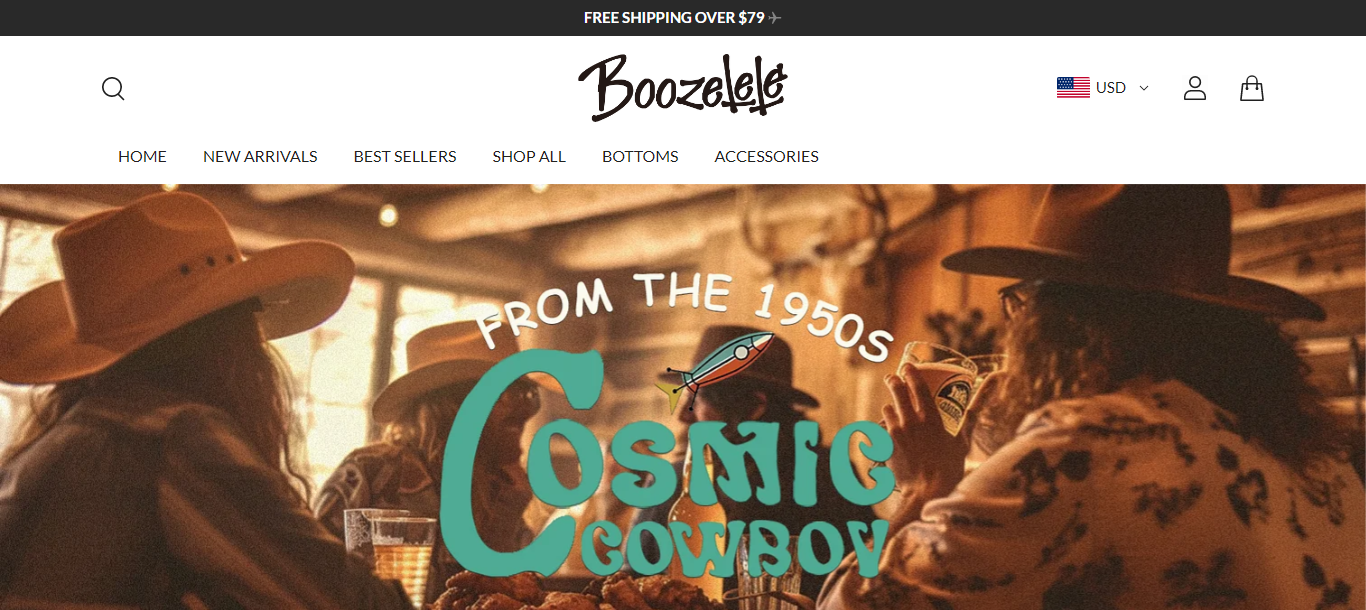
Task: Open the BOTTOMS menu item
Action: [x=640, y=156]
